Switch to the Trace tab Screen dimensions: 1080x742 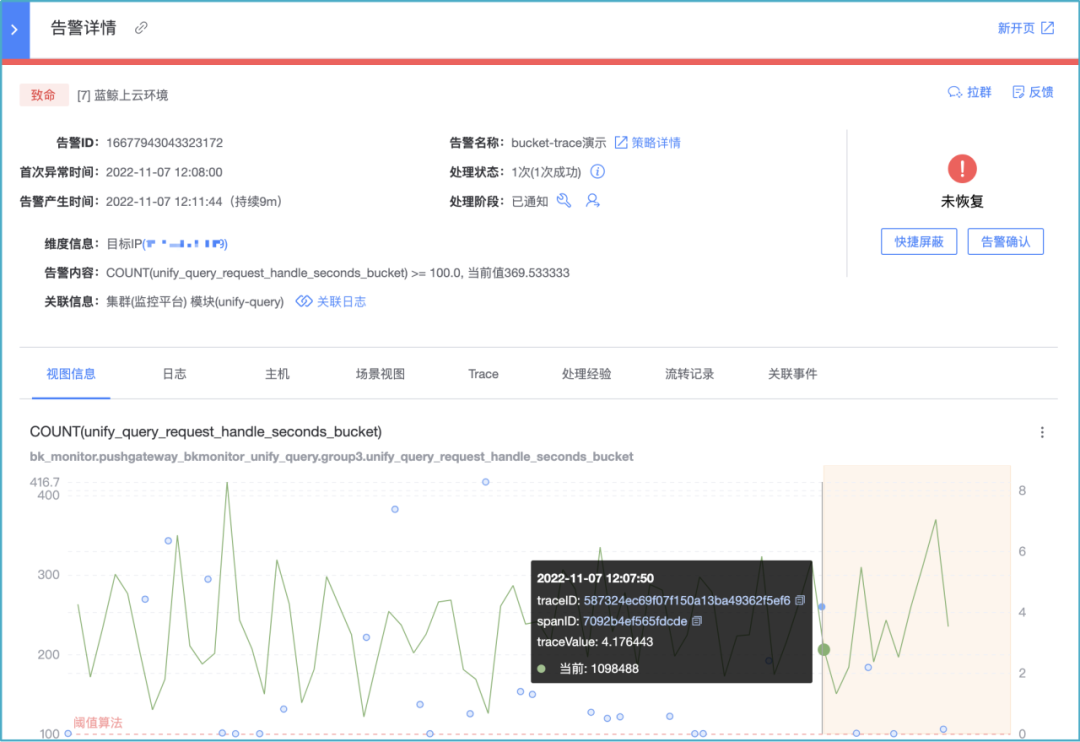point(484,374)
